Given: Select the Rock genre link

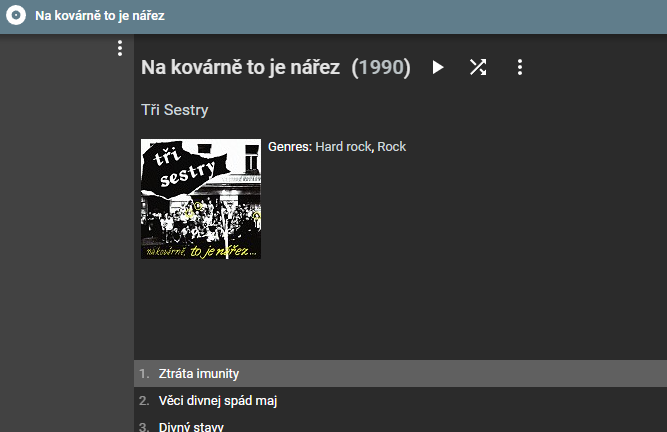Looking at the screenshot, I should click(392, 147).
